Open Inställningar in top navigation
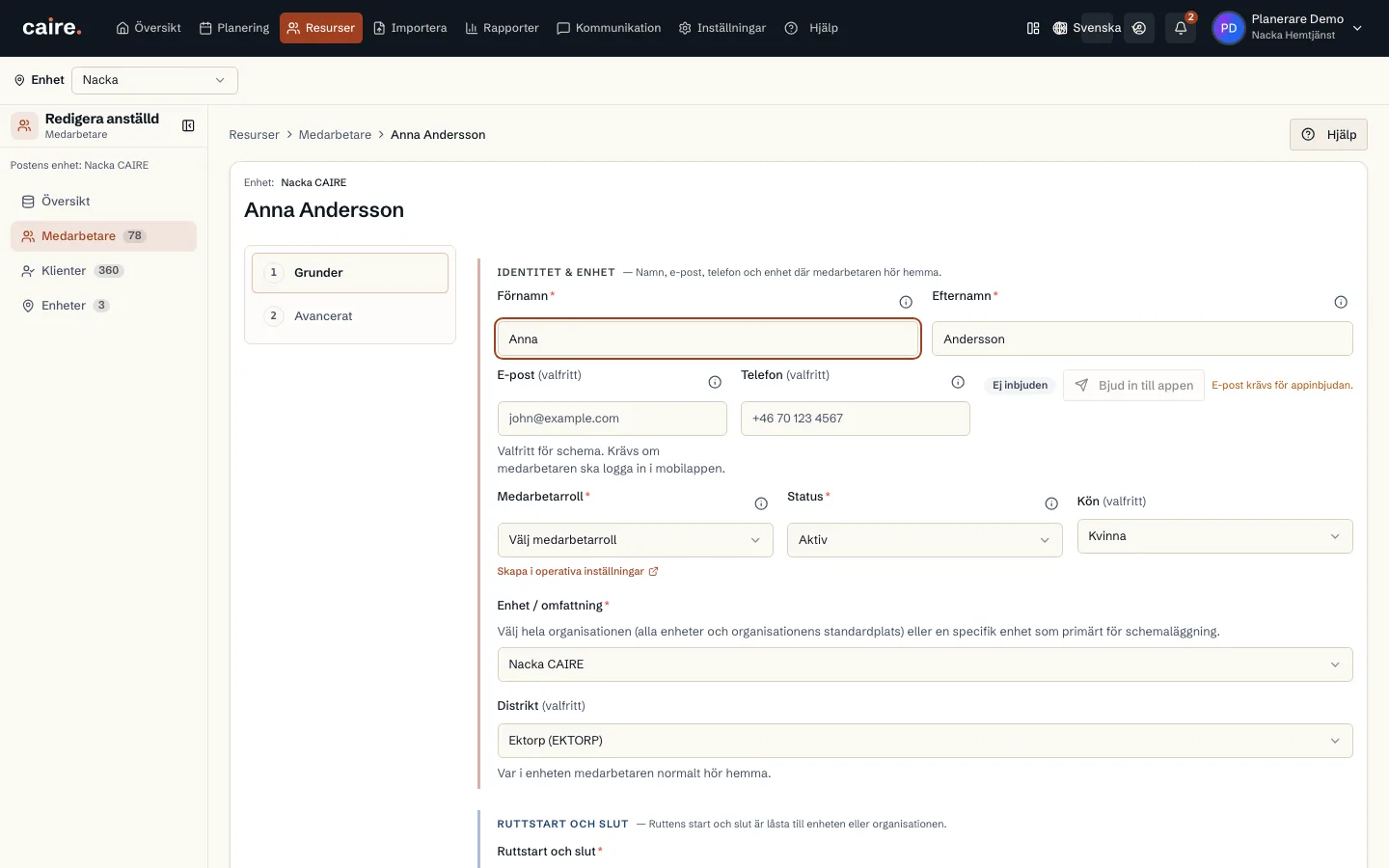1389x868 pixels. (x=722, y=28)
